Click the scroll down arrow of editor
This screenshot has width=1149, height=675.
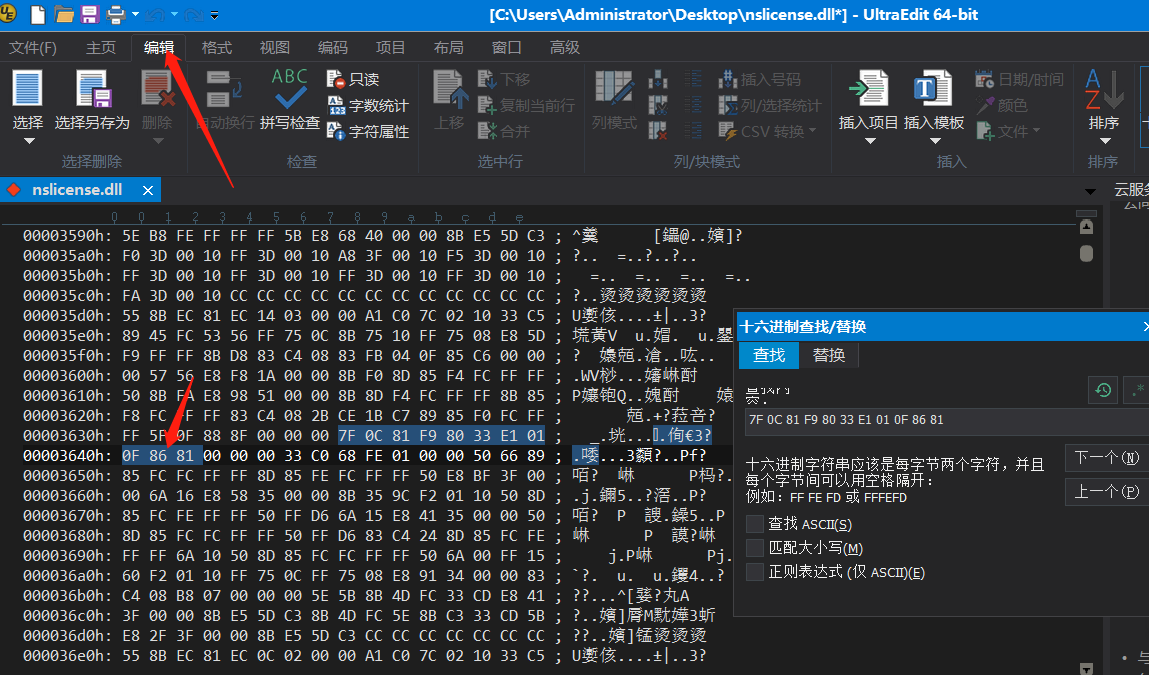[x=1086, y=668]
